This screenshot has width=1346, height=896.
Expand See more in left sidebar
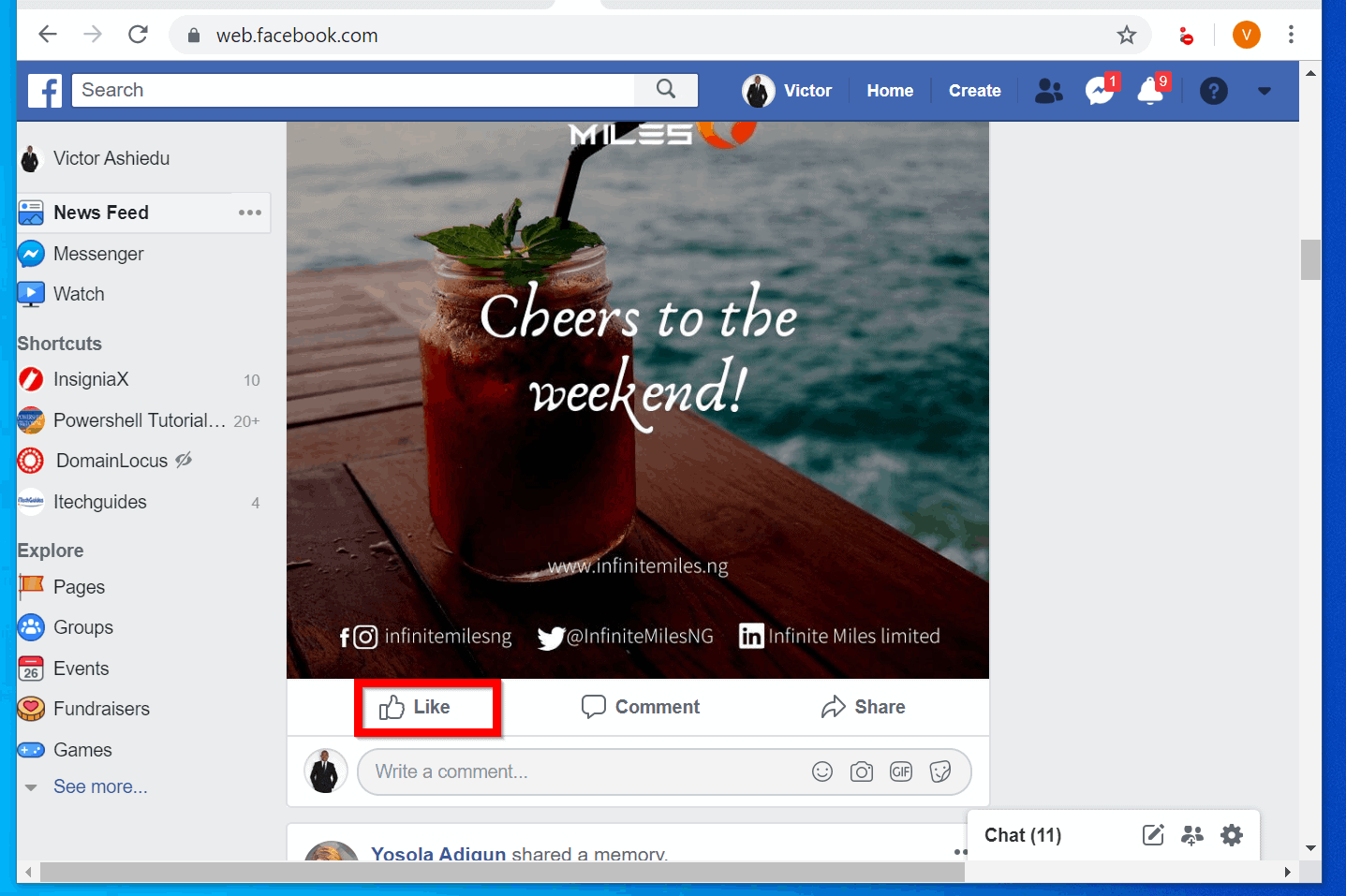[x=100, y=786]
